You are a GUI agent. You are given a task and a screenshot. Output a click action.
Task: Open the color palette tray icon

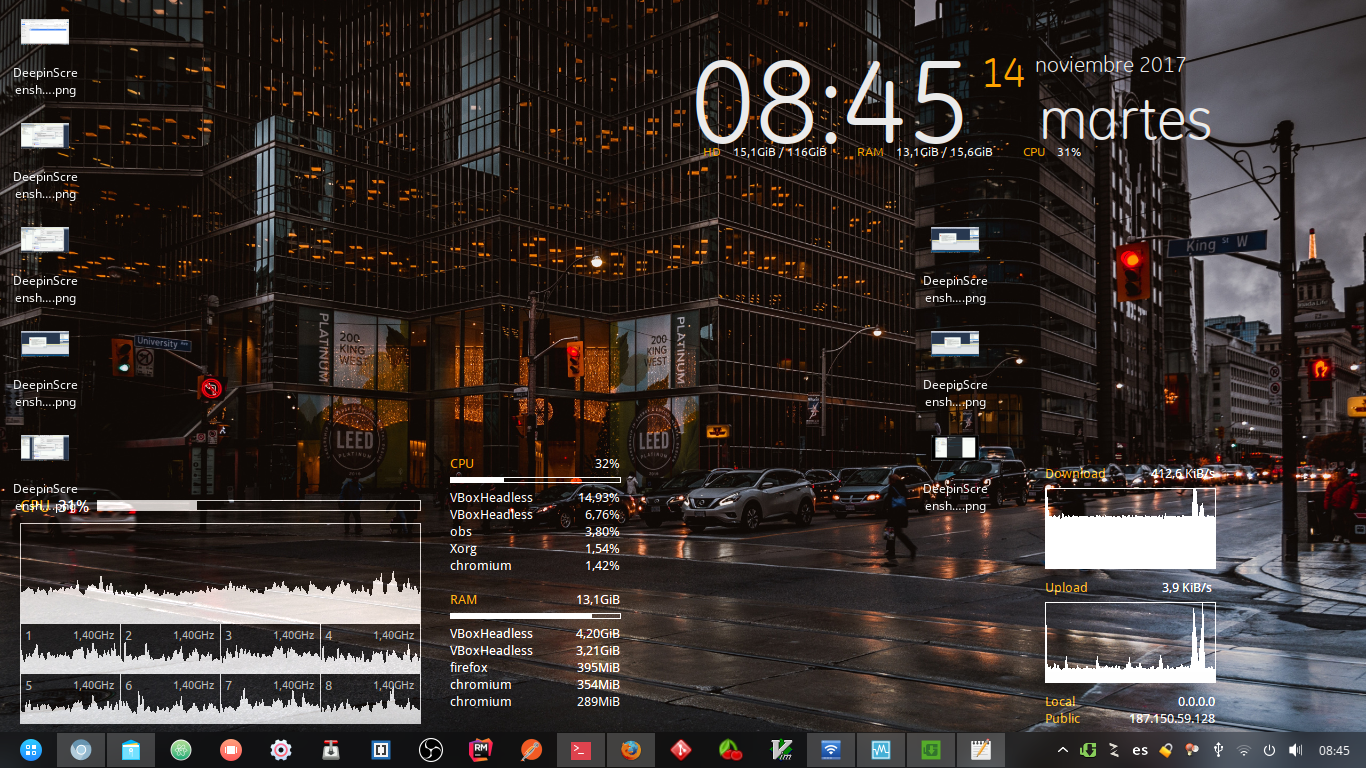tap(1191, 750)
